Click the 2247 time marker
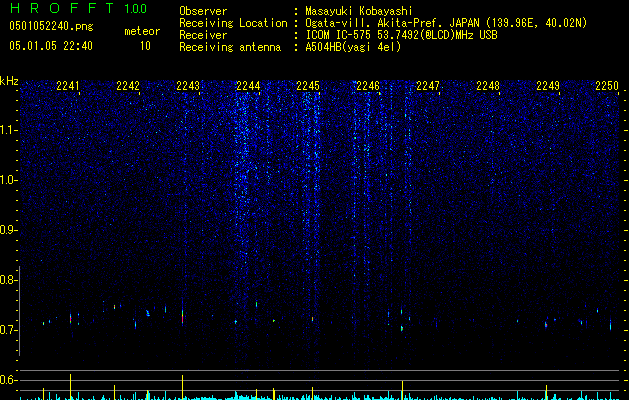Screen dimensions: 629x400 [x=428, y=86]
